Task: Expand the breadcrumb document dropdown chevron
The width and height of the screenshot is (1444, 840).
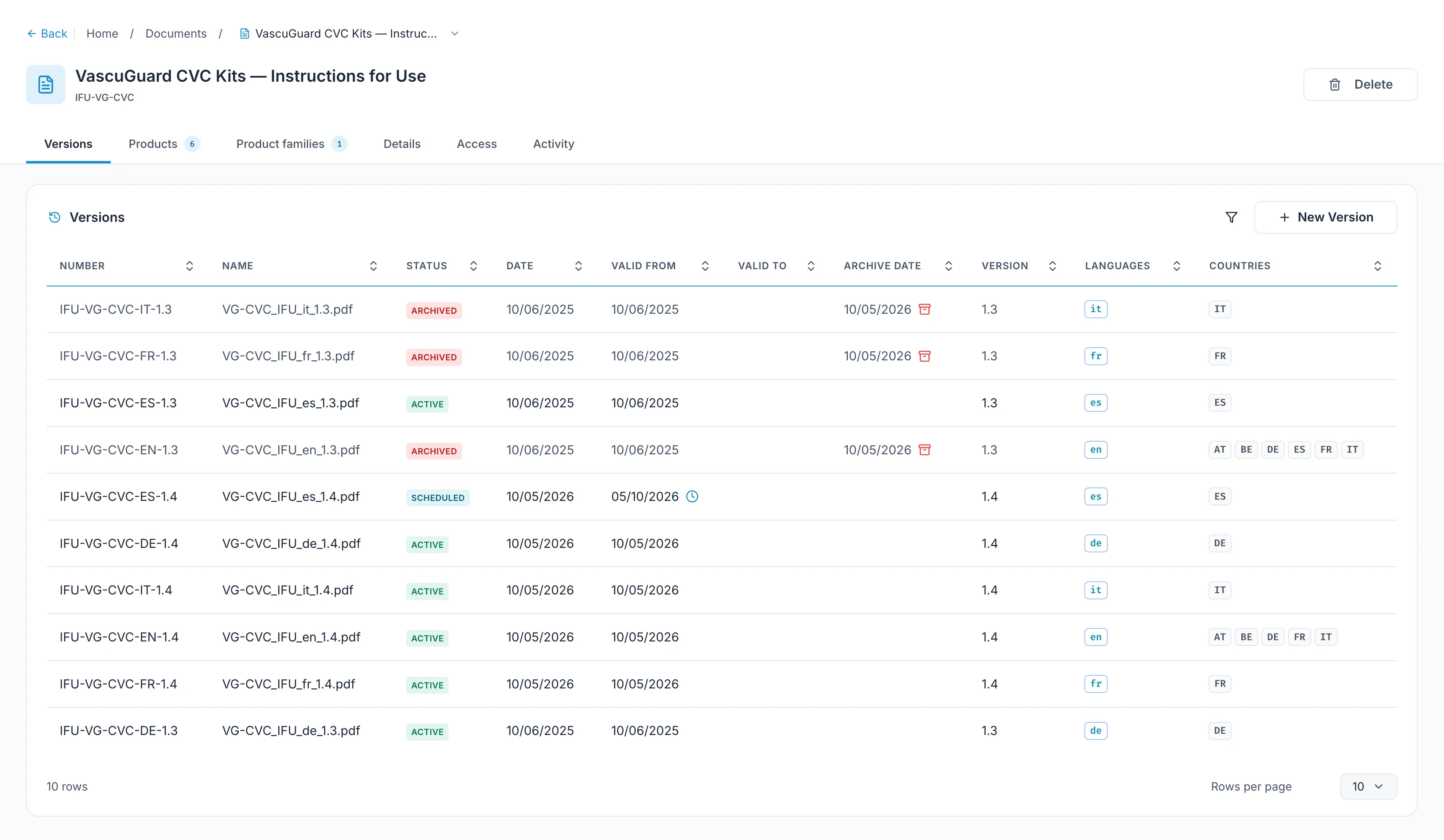Action: (x=455, y=34)
